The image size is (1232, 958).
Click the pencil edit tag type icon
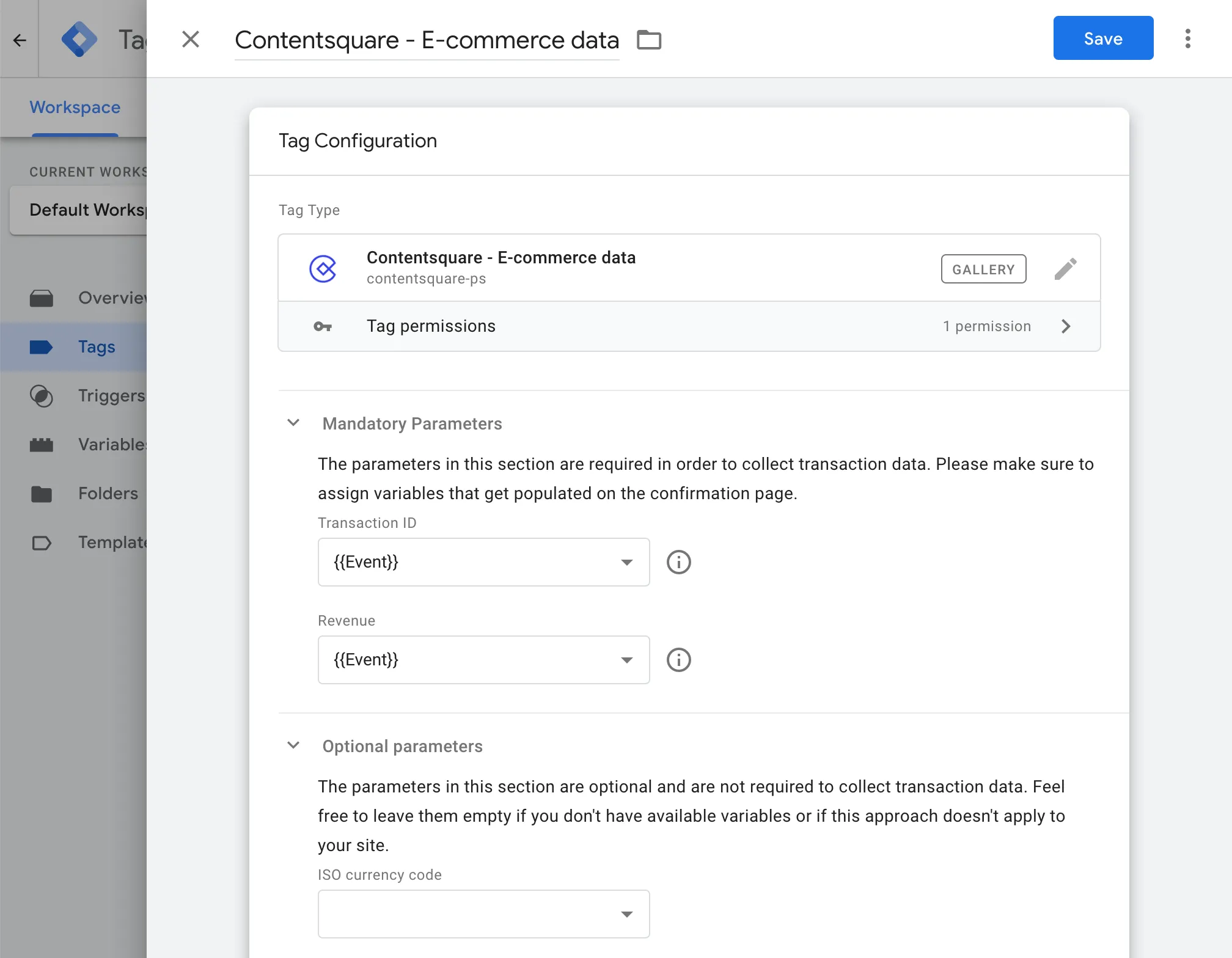1065,269
